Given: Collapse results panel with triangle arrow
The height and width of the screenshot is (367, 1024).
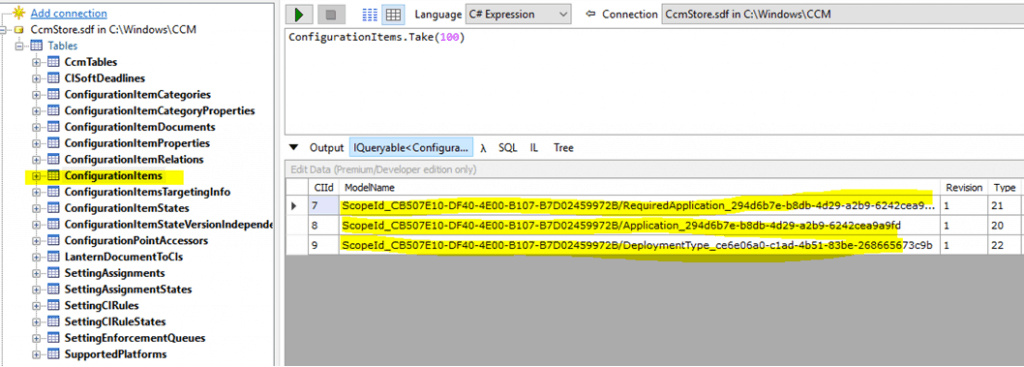Looking at the screenshot, I should pyautogui.click(x=293, y=148).
